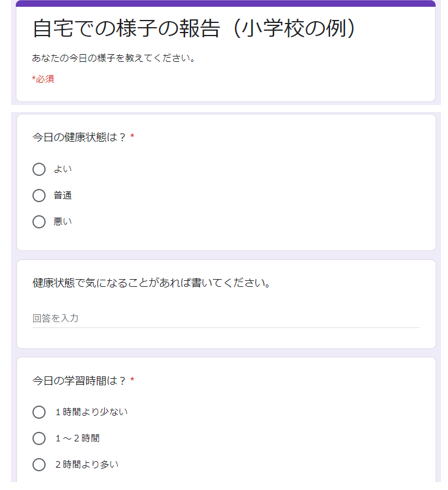Click the question text 健康状態で気になることがあれば書いてください
This screenshot has width=448, height=490.
(151, 283)
